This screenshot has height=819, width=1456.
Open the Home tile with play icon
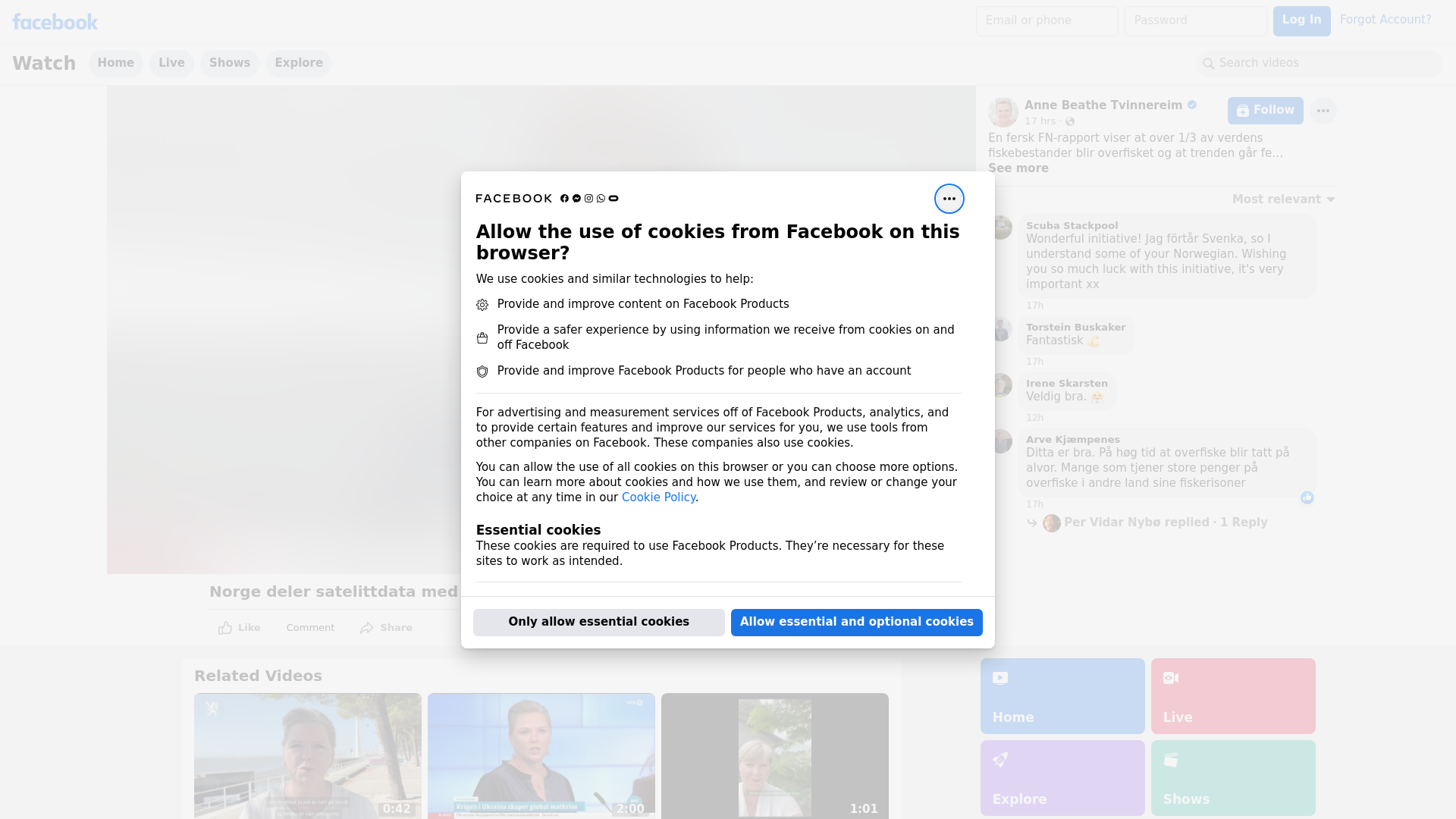pos(1062,696)
